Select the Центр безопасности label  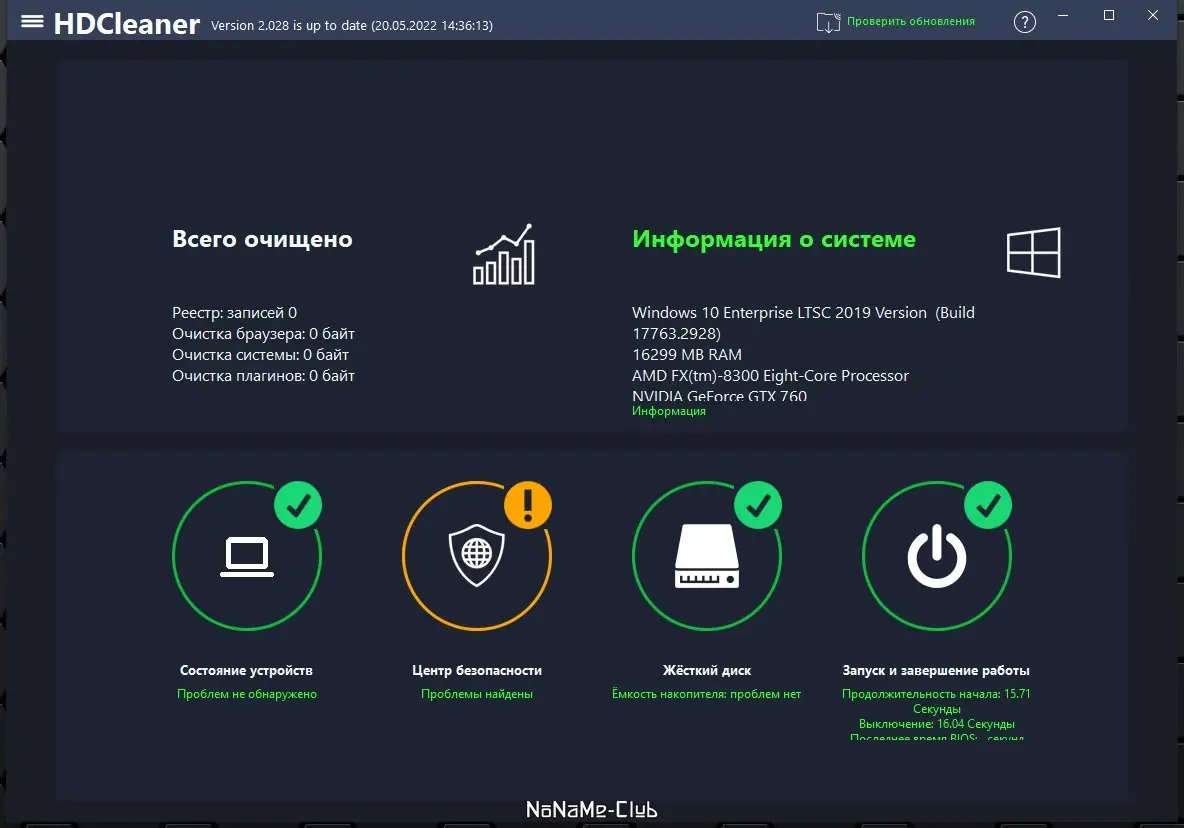477,670
